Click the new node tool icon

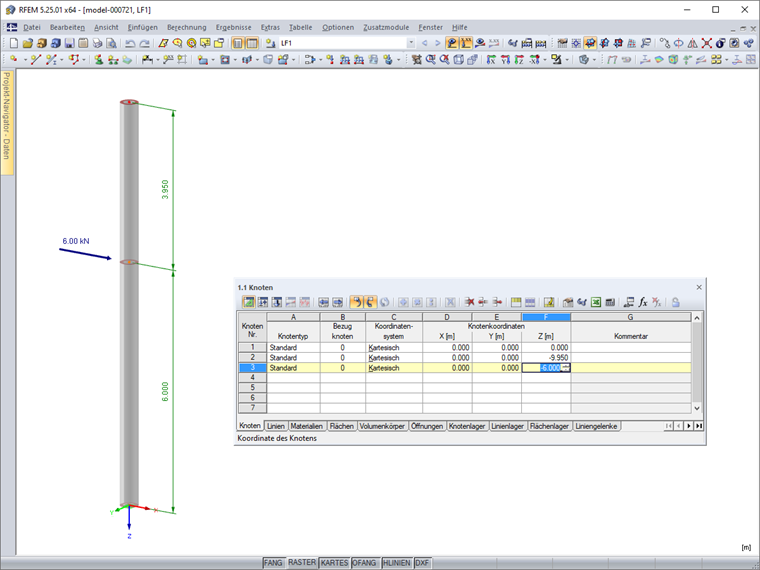[14, 60]
